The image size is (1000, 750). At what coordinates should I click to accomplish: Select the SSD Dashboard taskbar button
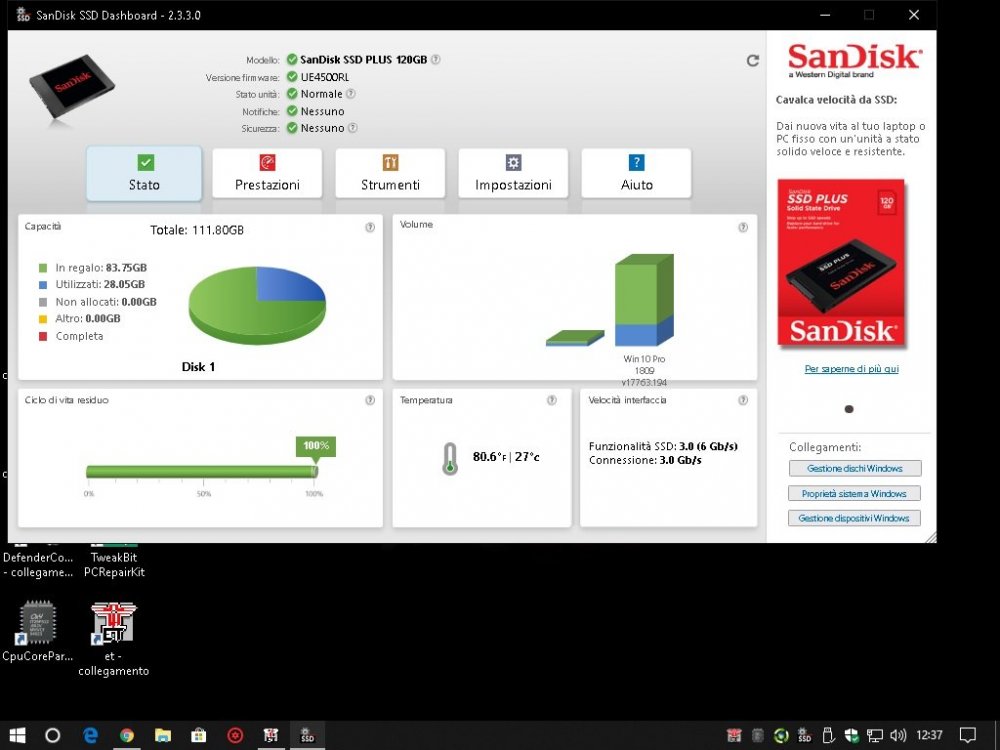coord(307,735)
